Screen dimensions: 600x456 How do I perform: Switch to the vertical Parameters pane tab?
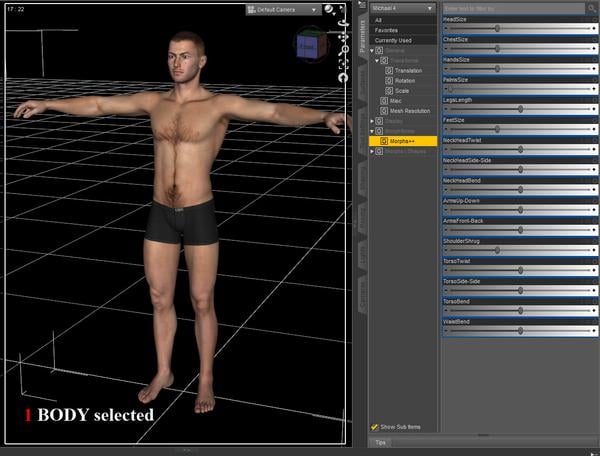pos(362,37)
